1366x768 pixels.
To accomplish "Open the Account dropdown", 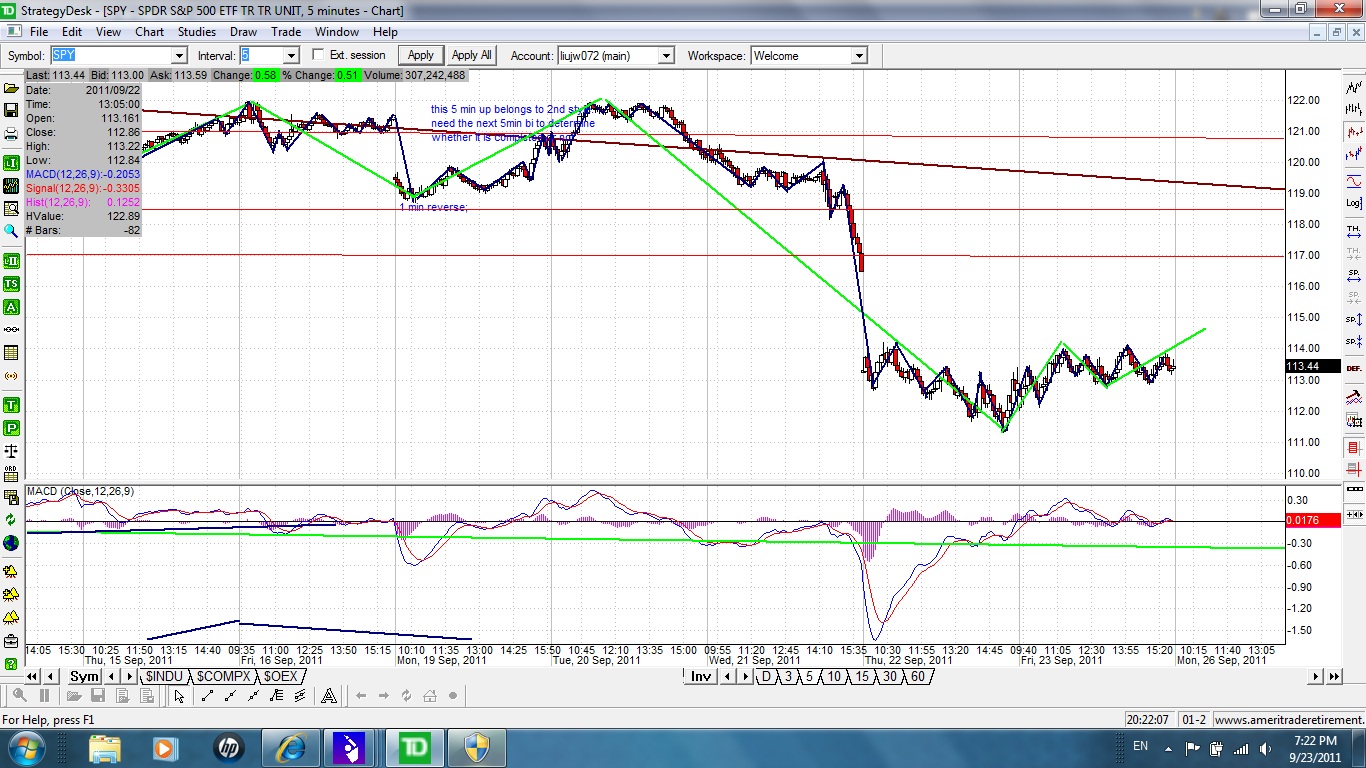I will (x=666, y=56).
